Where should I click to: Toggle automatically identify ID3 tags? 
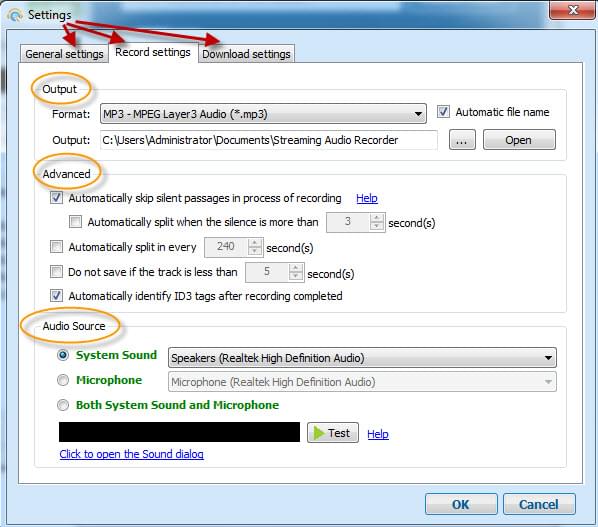tap(56, 296)
